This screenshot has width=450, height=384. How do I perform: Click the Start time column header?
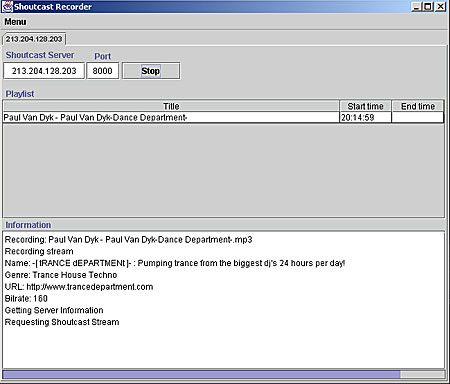click(365, 106)
